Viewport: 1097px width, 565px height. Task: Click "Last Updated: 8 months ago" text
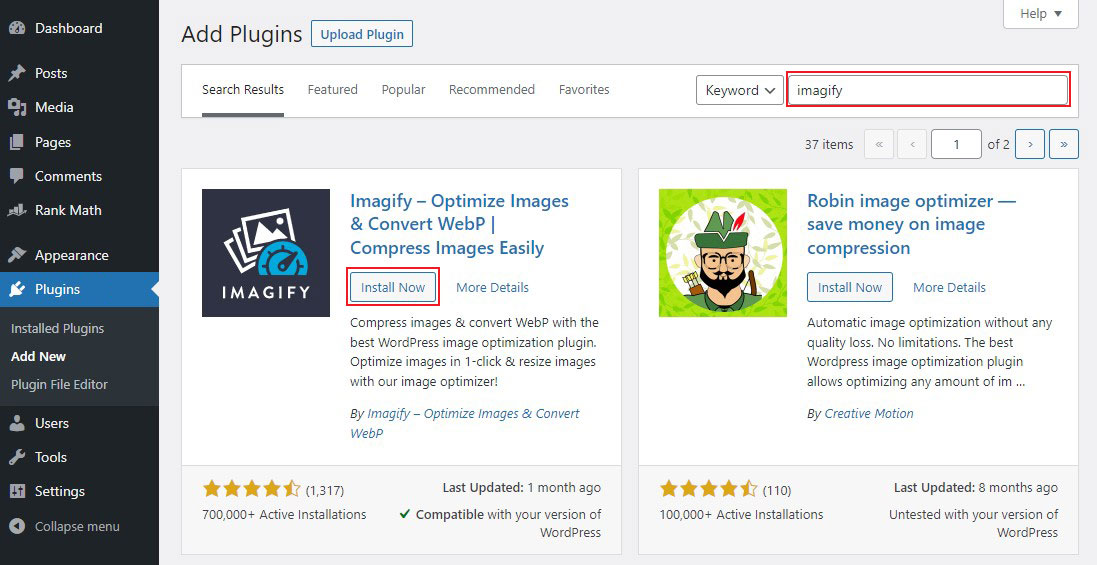pyautogui.click(x=976, y=487)
